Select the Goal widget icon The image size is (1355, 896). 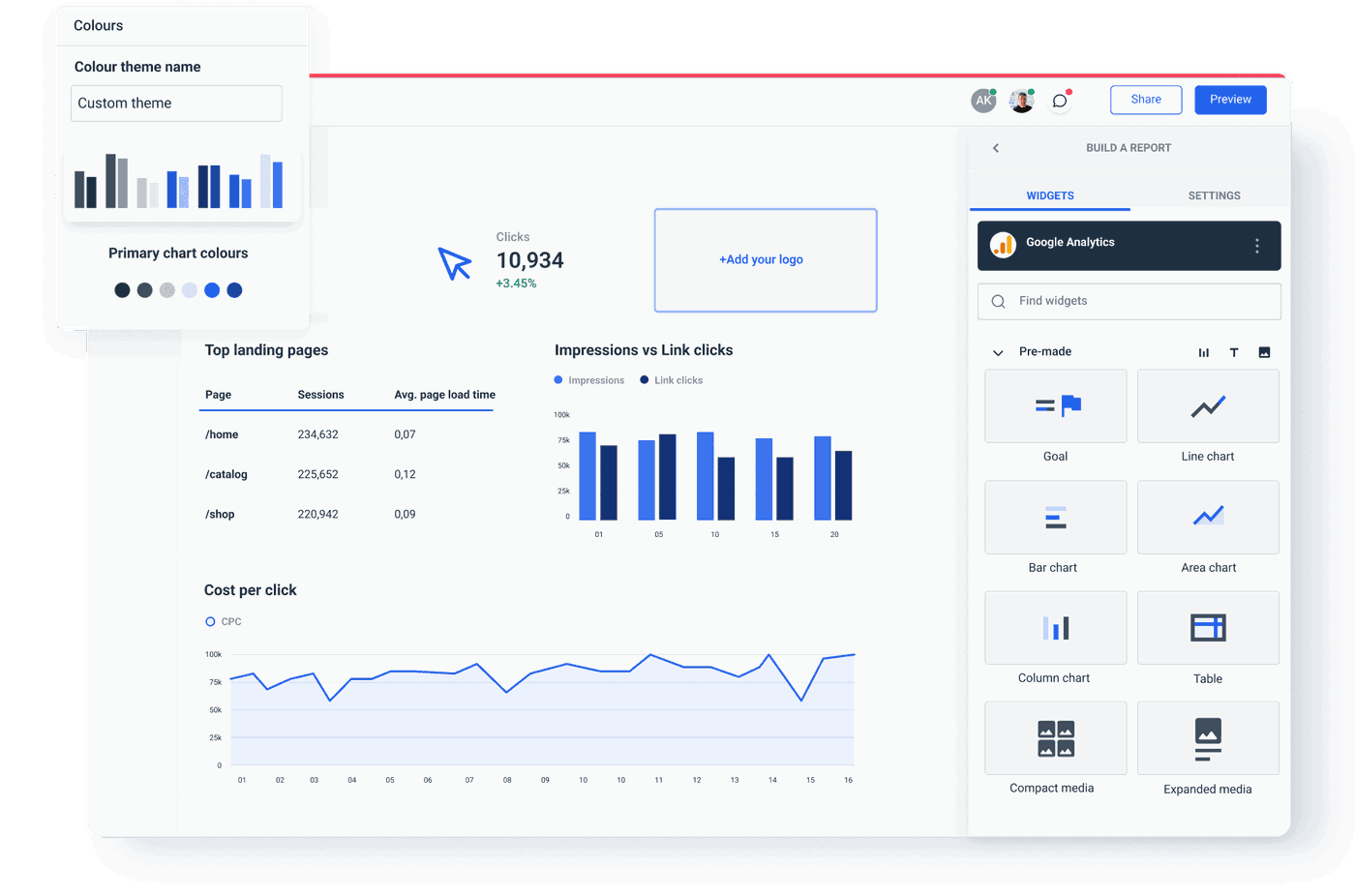pyautogui.click(x=1055, y=405)
